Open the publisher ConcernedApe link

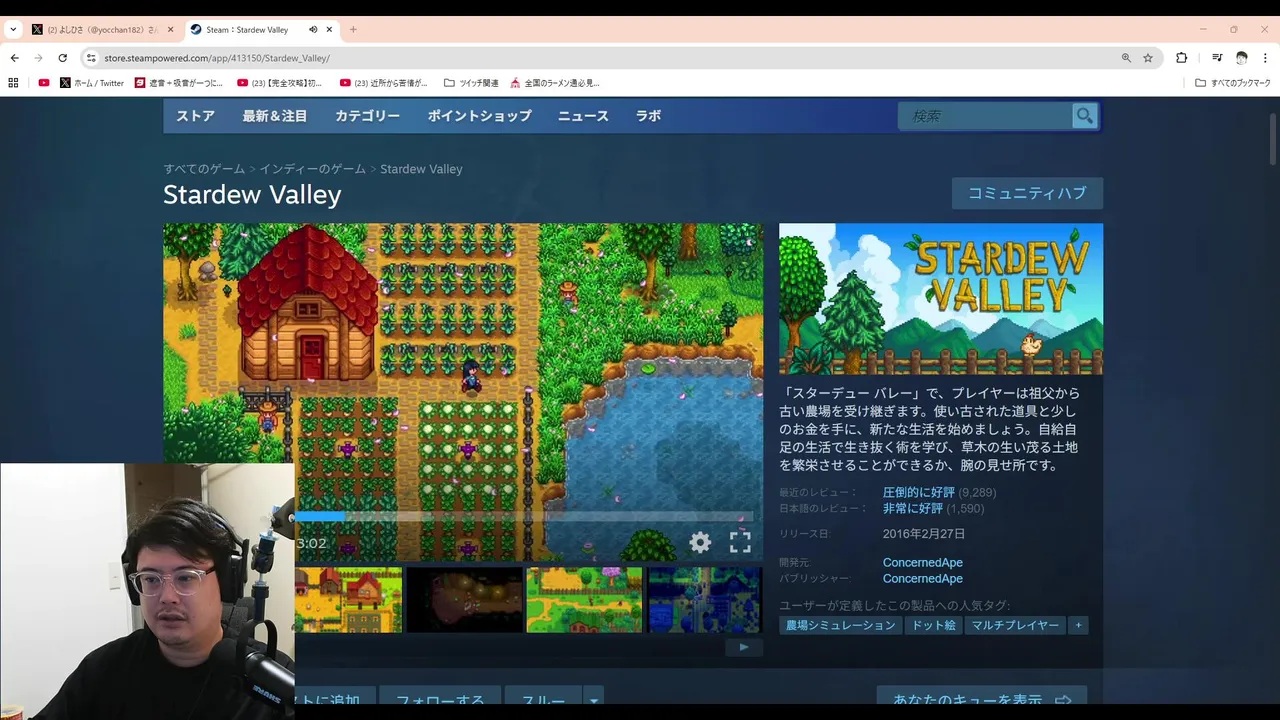922,579
